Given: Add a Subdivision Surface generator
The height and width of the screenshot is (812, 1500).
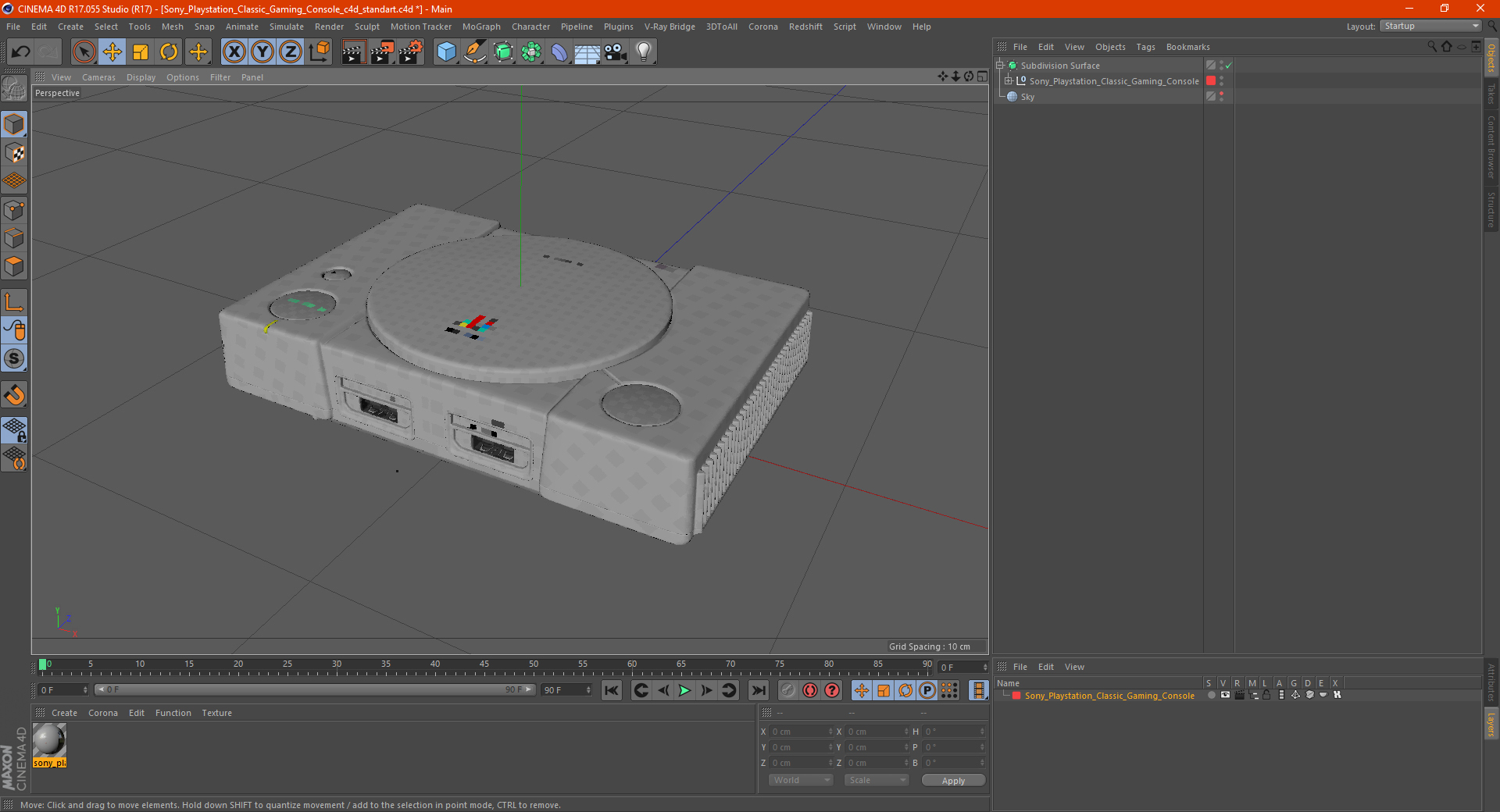Looking at the screenshot, I should (x=503, y=52).
